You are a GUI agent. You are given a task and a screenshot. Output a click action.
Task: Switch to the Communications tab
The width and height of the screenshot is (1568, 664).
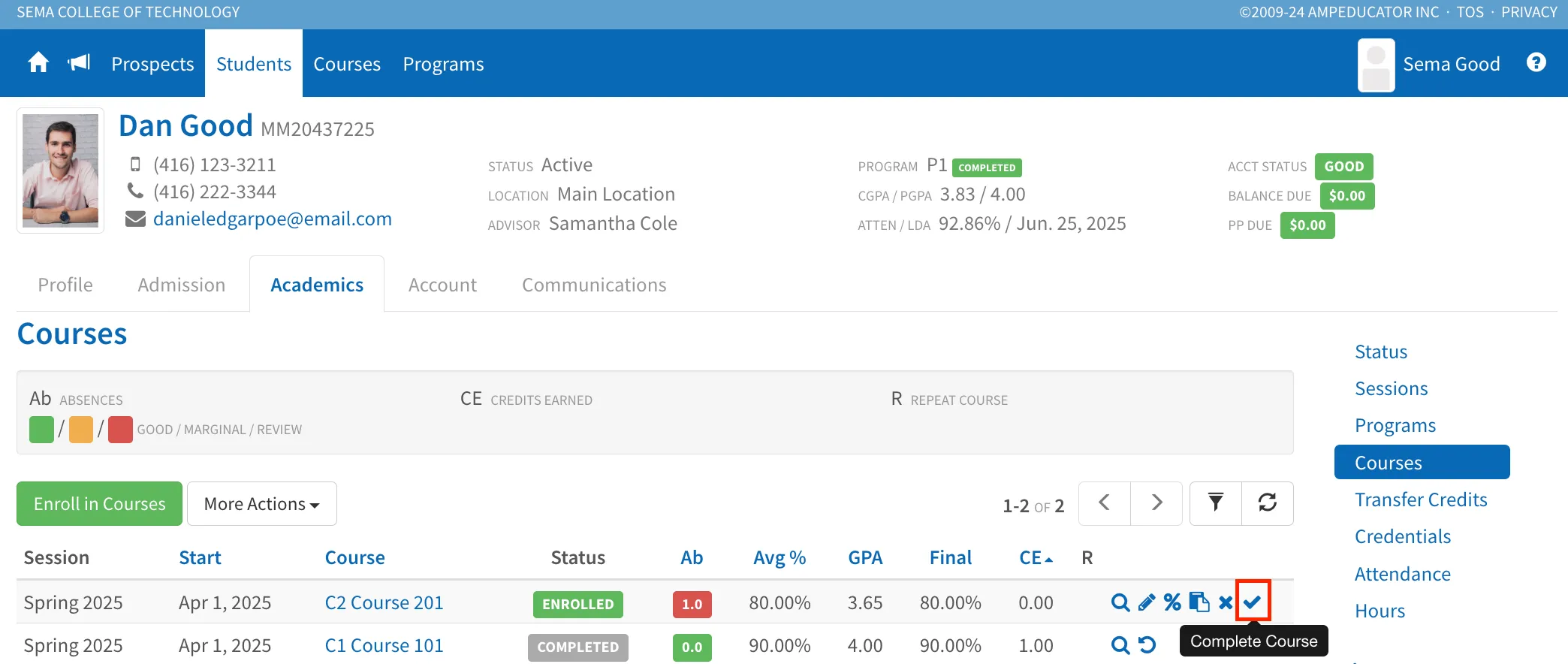(x=594, y=285)
